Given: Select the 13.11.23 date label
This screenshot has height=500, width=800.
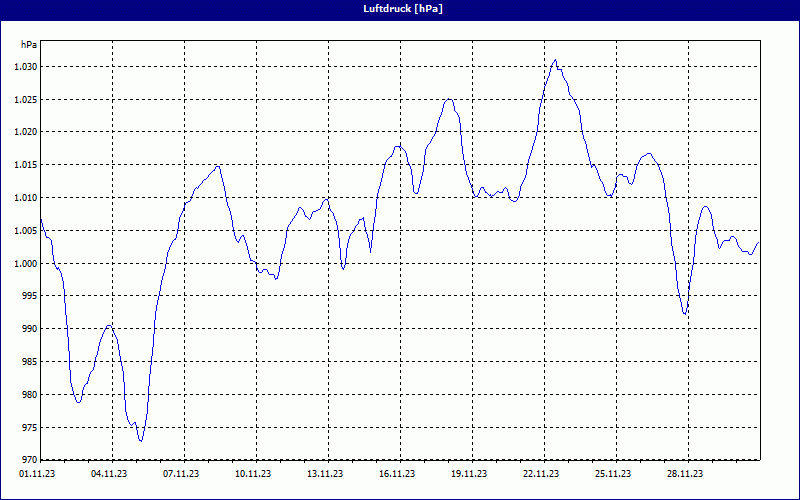Looking at the screenshot, I should coord(324,474).
